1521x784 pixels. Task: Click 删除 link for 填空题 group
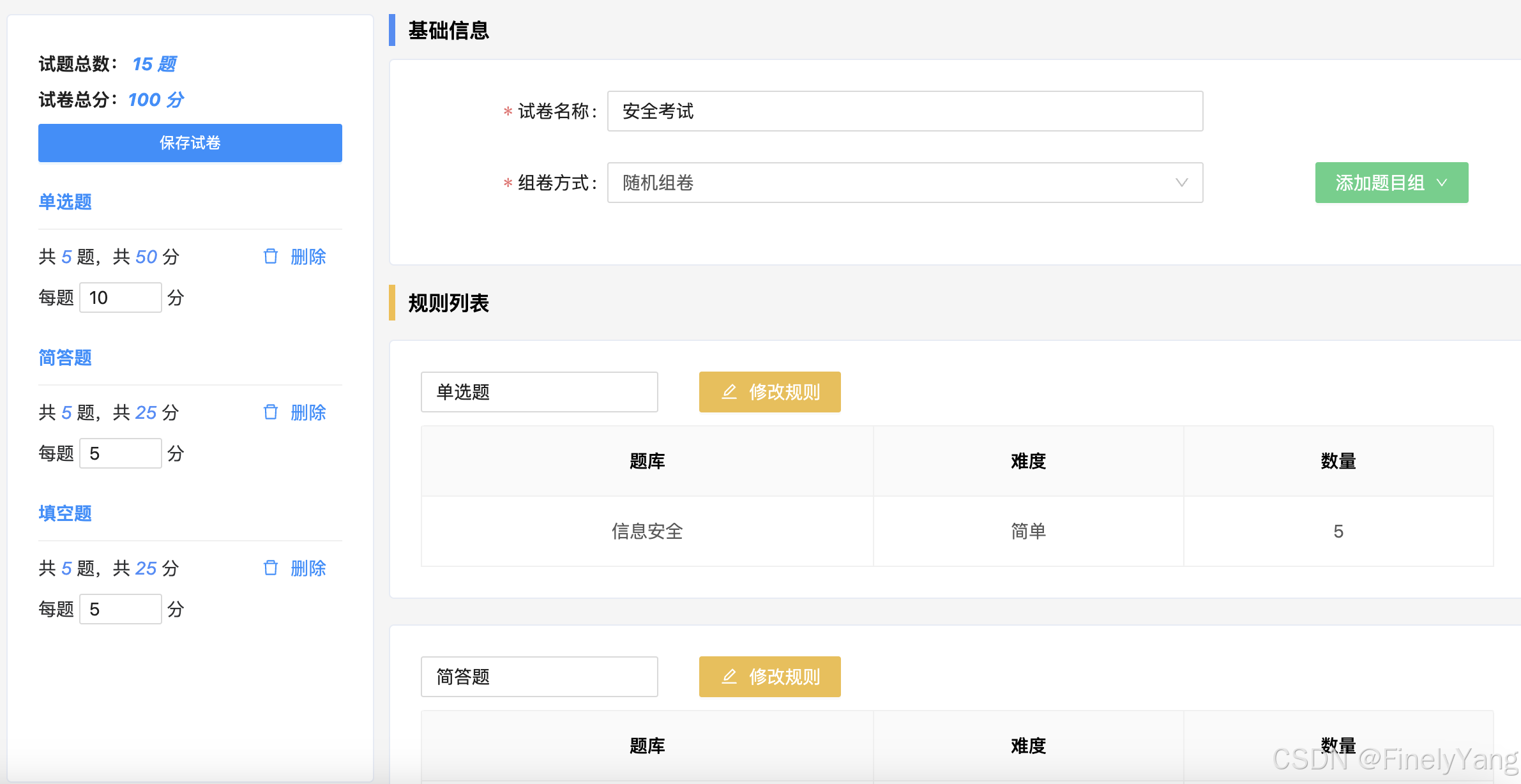[x=308, y=568]
